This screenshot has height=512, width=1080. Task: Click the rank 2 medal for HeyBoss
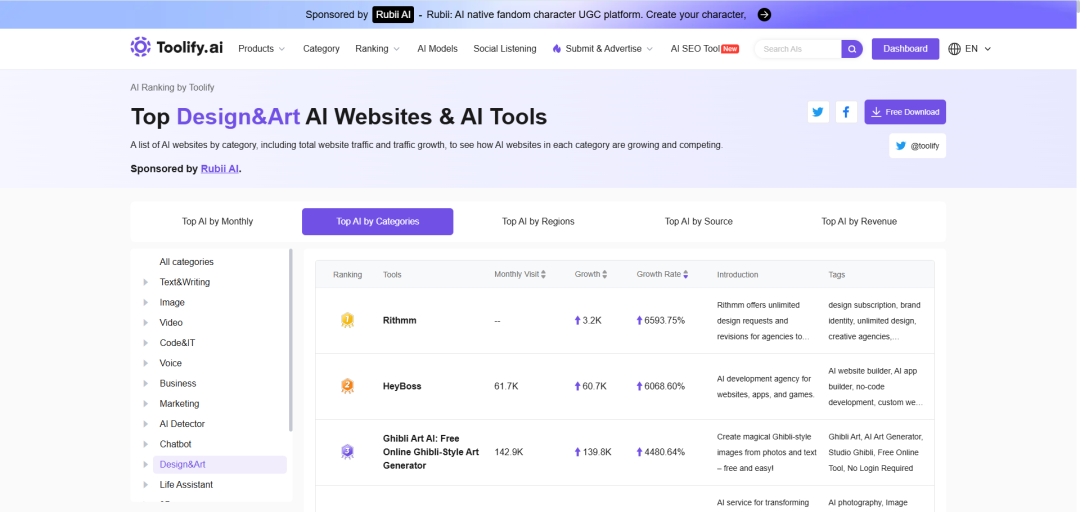tap(347, 386)
